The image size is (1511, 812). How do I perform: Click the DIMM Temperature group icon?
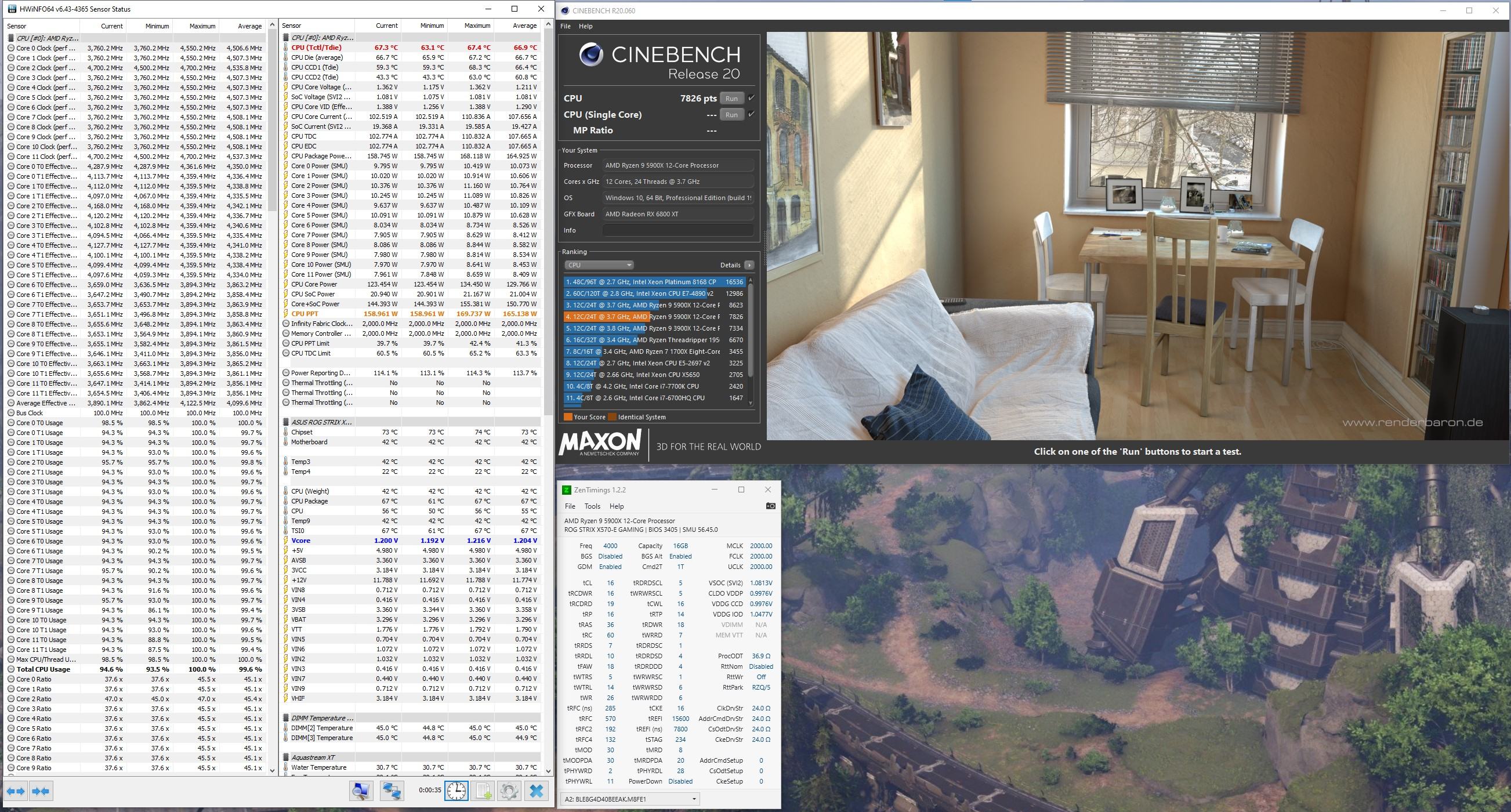click(x=285, y=718)
